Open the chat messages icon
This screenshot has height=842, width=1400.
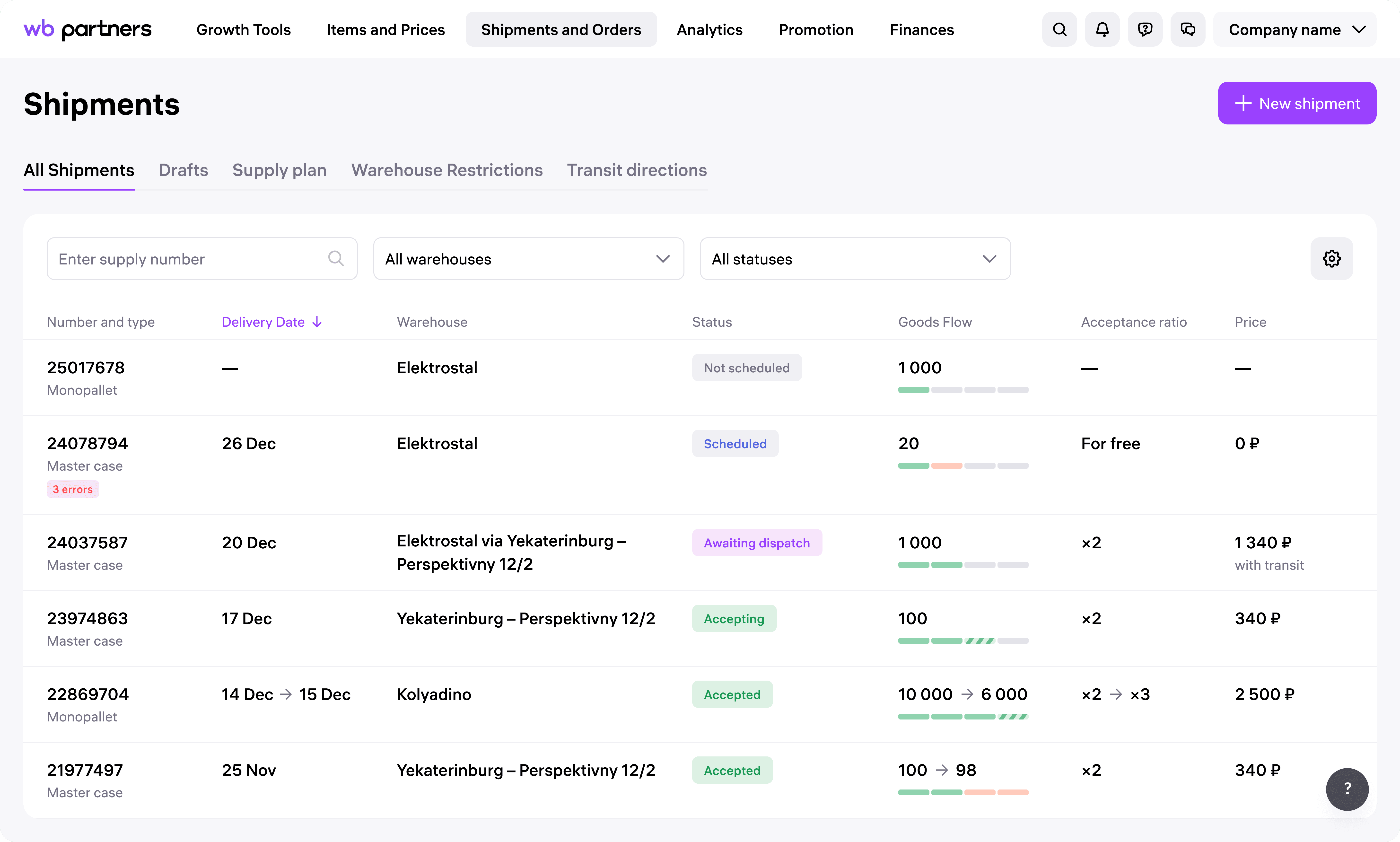click(x=1187, y=29)
